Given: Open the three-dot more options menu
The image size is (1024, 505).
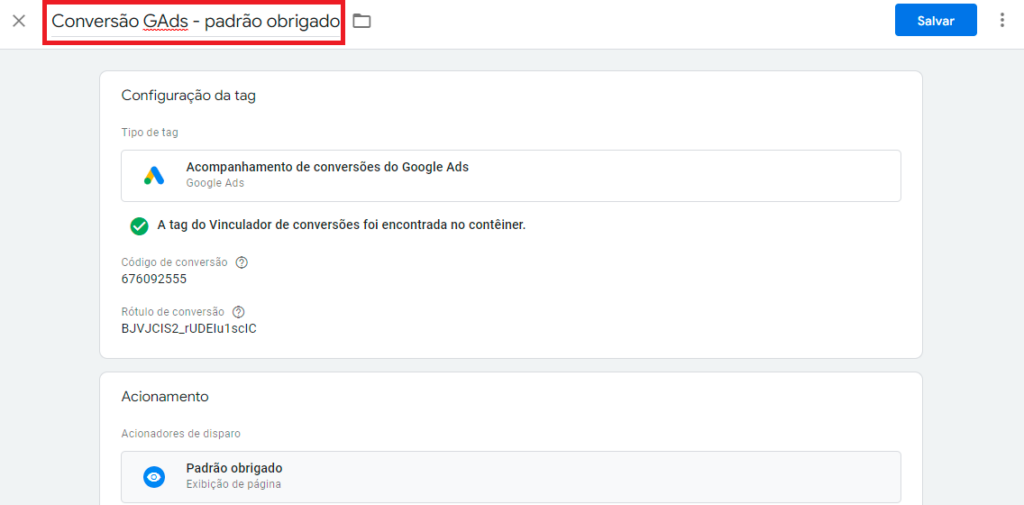Looking at the screenshot, I should coord(1002,20).
